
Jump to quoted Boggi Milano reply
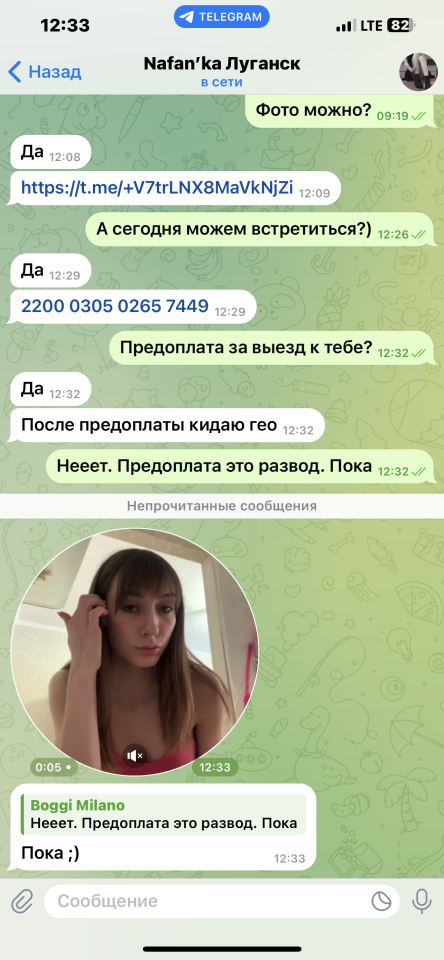tap(164, 814)
